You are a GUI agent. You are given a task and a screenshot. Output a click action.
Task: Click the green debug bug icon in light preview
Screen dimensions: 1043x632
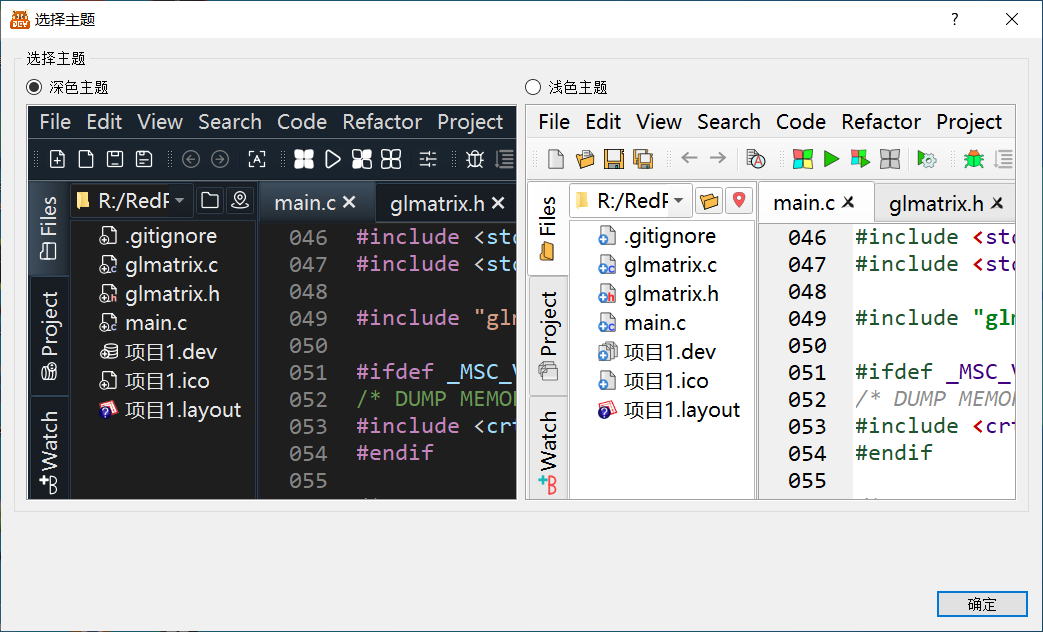tap(974, 159)
